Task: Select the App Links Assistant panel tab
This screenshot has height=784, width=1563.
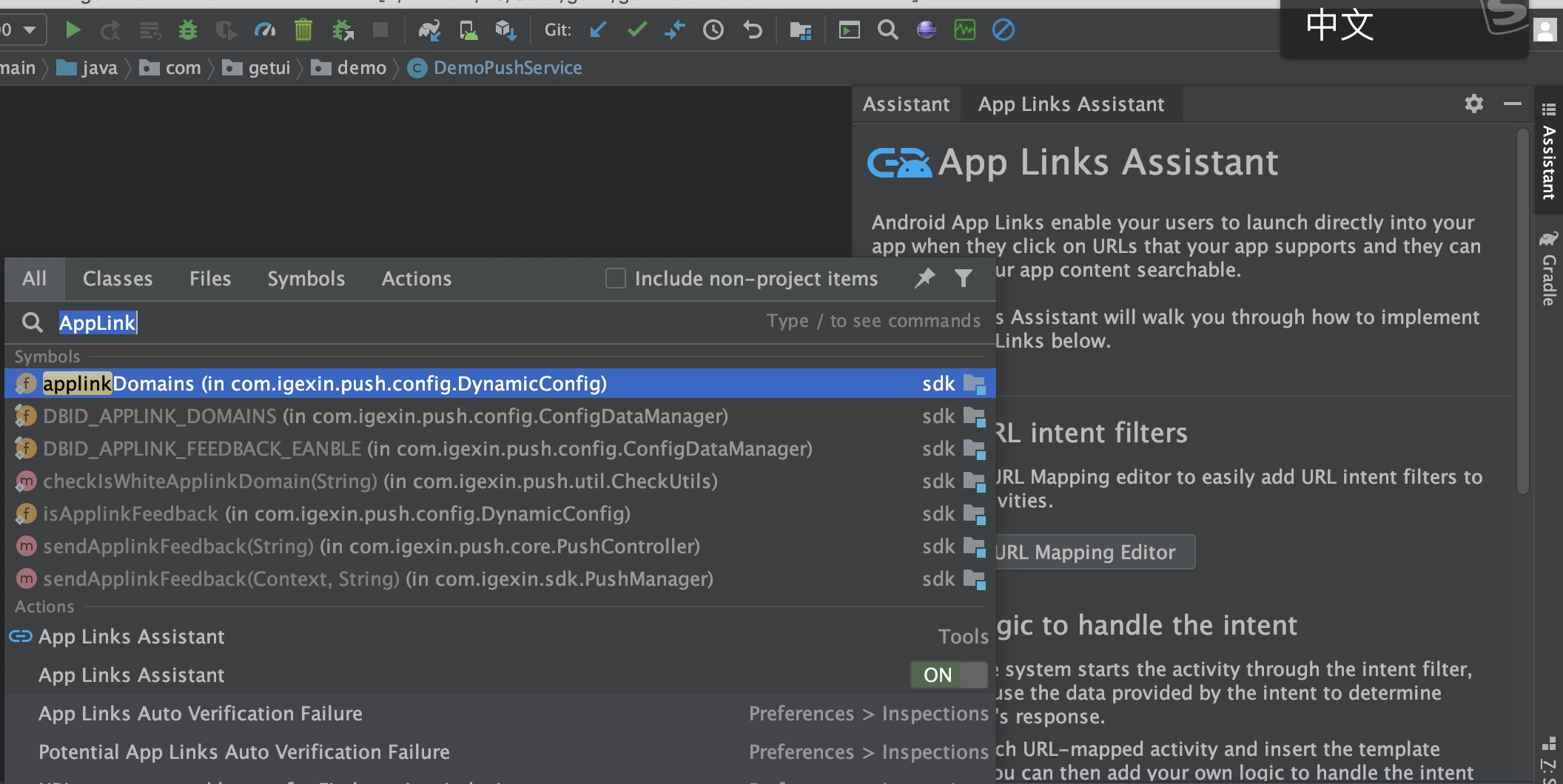Action: 1071,104
